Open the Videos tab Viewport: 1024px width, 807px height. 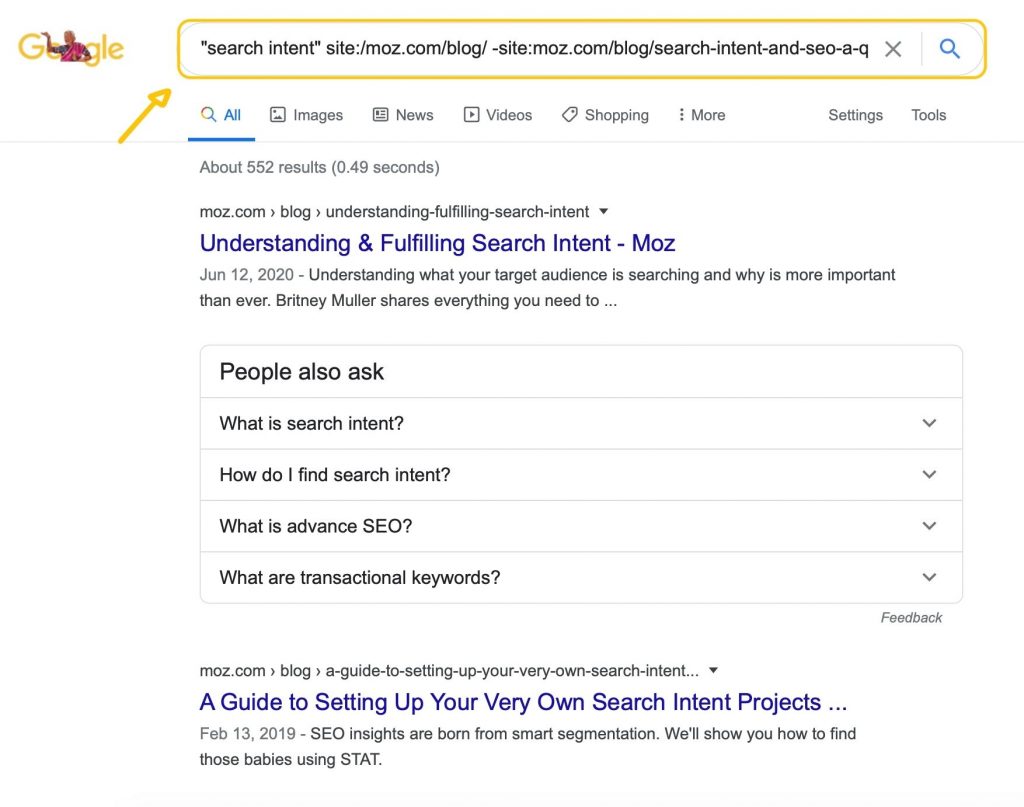[498, 115]
